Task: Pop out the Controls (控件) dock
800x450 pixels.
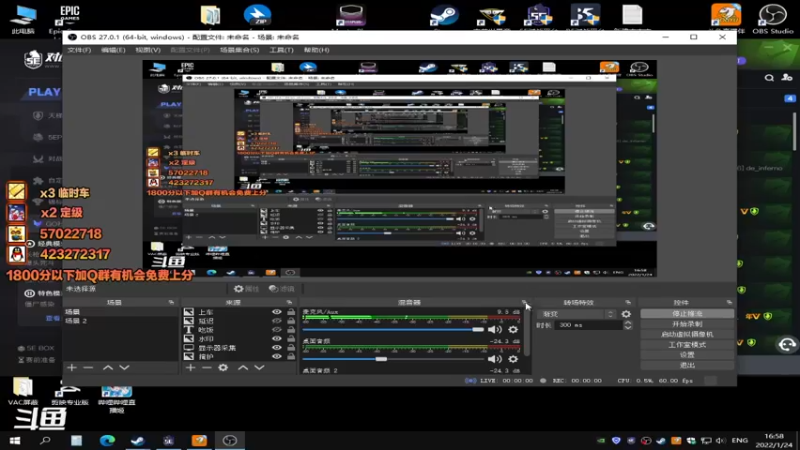Action: (729, 303)
